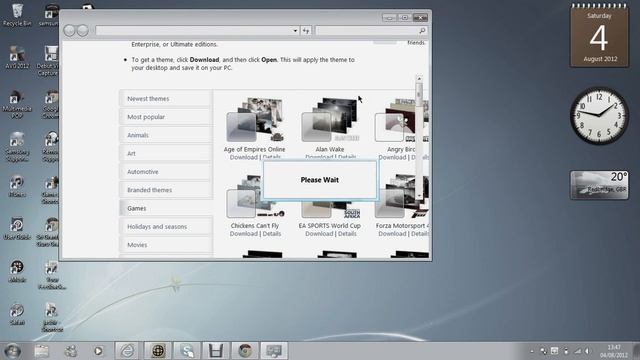Open the Safari desktop shortcut
The height and width of the screenshot is (360, 640).
17,314
